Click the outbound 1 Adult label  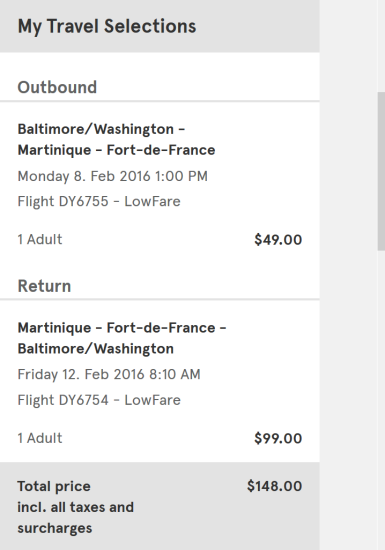click(40, 239)
